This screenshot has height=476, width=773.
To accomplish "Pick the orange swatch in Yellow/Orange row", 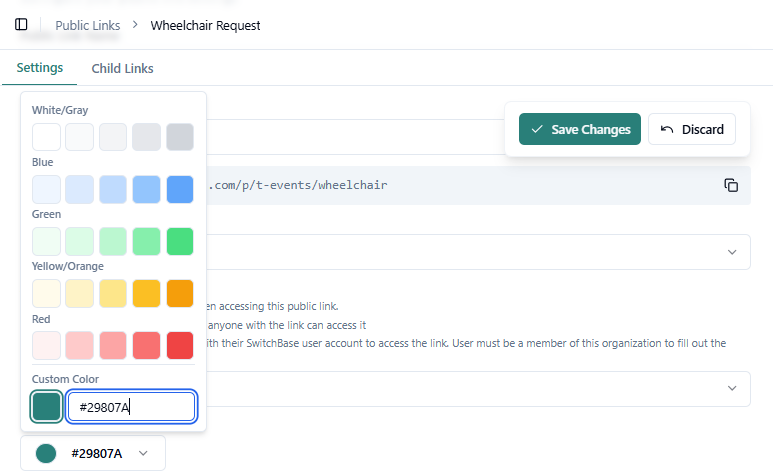I will pyautogui.click(x=180, y=294).
